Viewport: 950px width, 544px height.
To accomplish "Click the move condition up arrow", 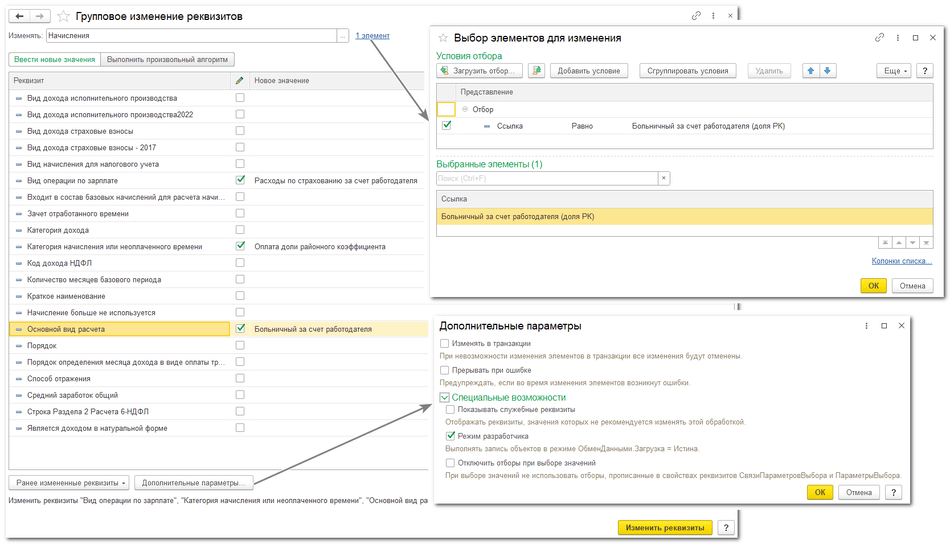I will click(811, 71).
